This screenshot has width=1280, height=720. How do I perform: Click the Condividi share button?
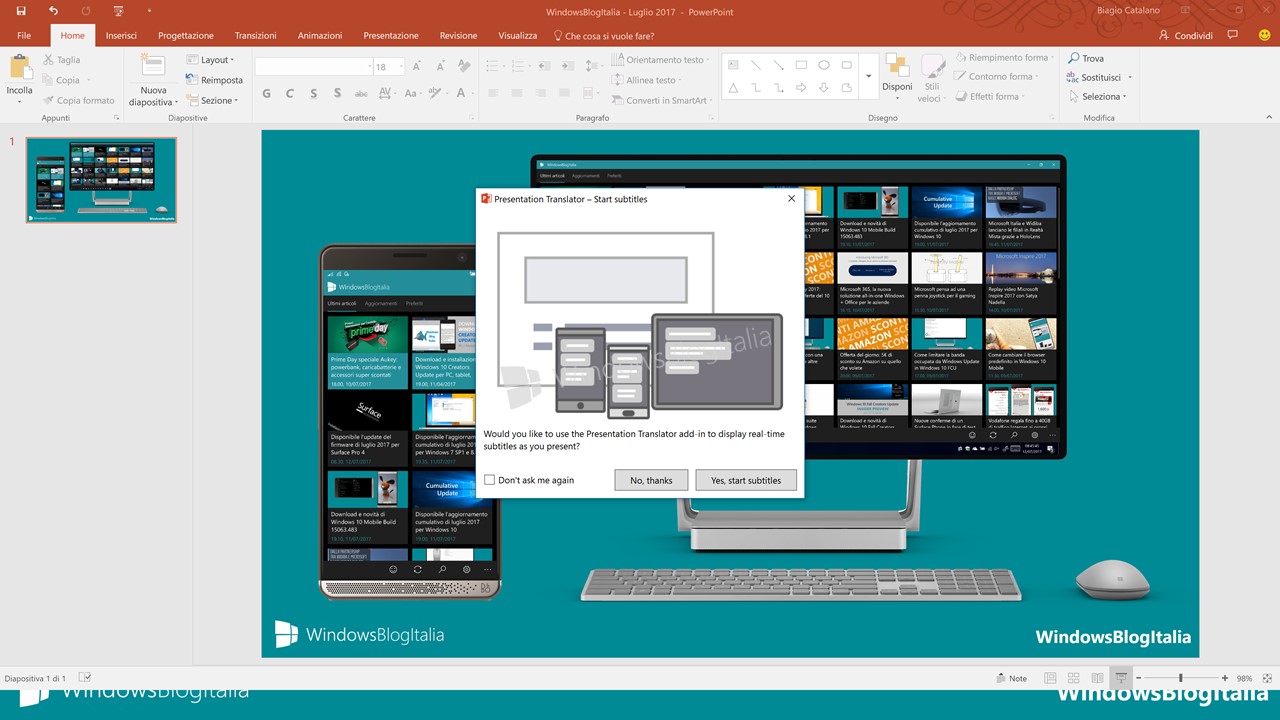(1185, 35)
